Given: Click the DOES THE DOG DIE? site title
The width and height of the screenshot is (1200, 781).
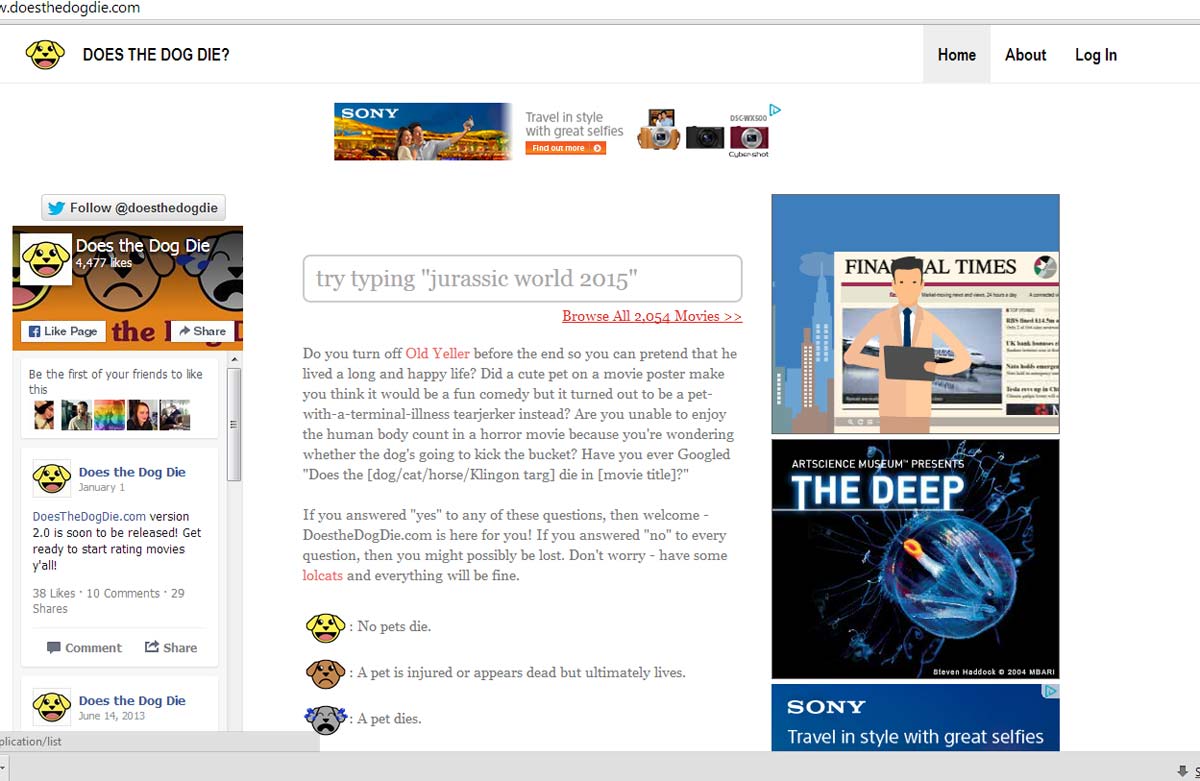Looking at the screenshot, I should click(156, 55).
